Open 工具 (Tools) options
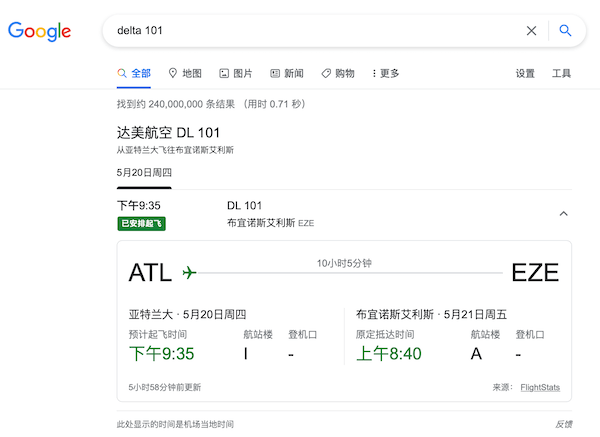This screenshot has width=600, height=437. pyautogui.click(x=562, y=73)
